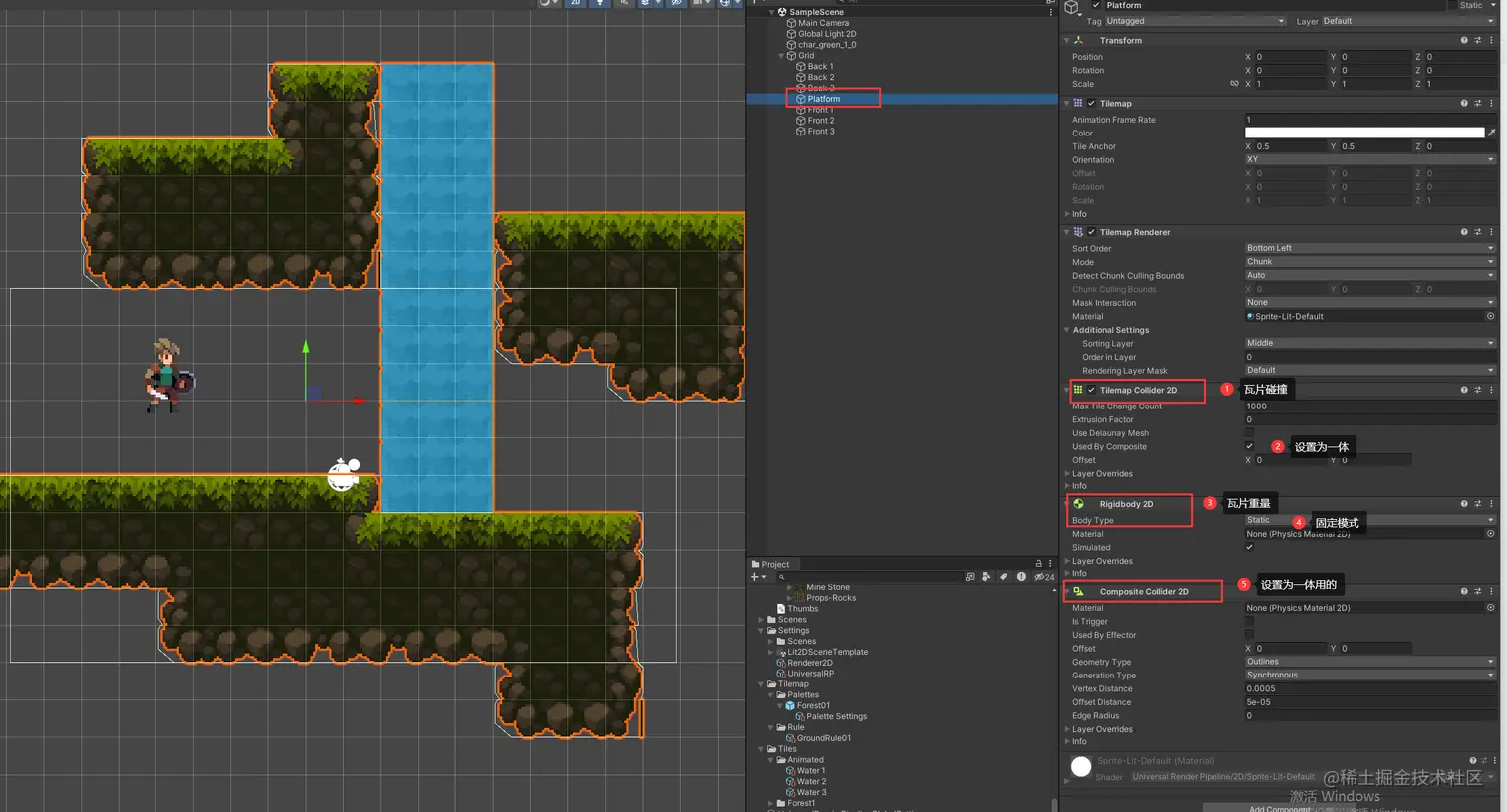The height and width of the screenshot is (812, 1507).
Task: Open Composite Collider 2D help icon
Action: pos(1464,591)
